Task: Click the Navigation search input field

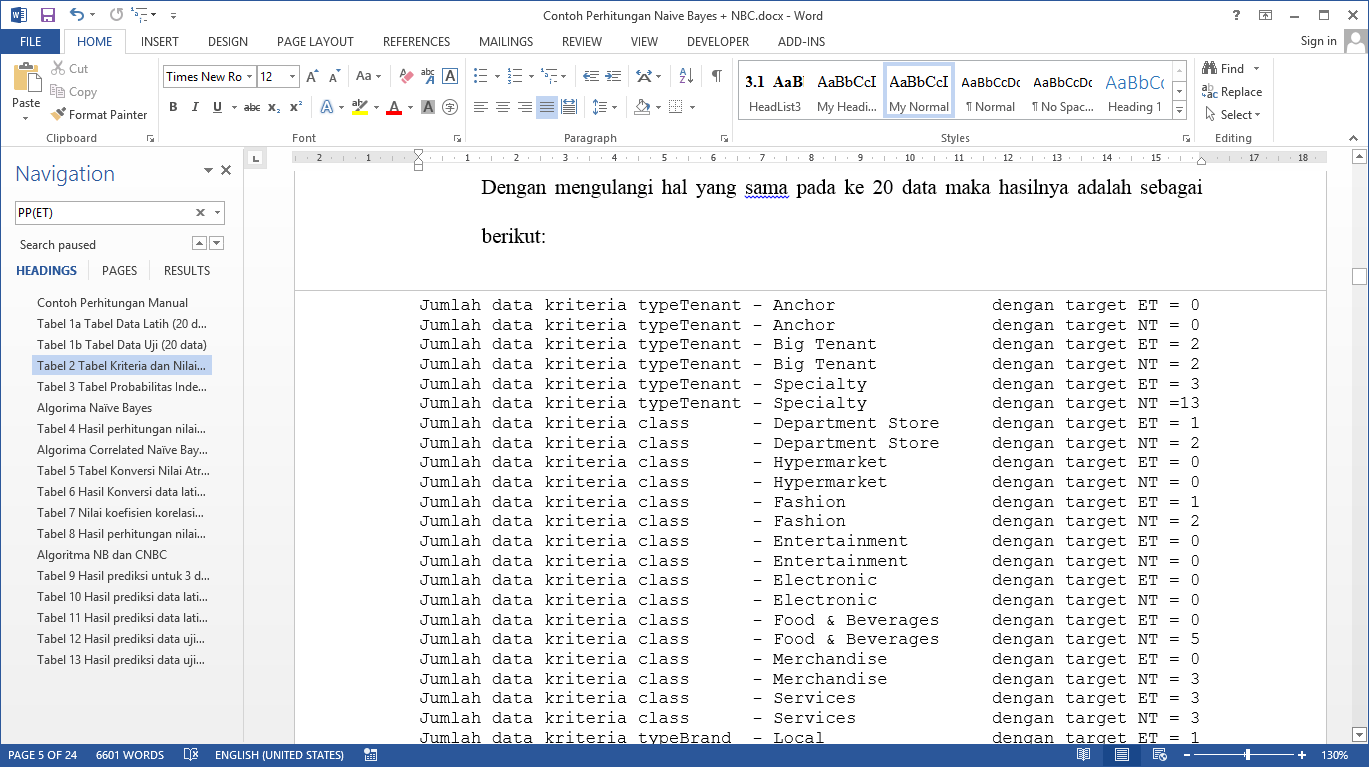Action: (103, 212)
